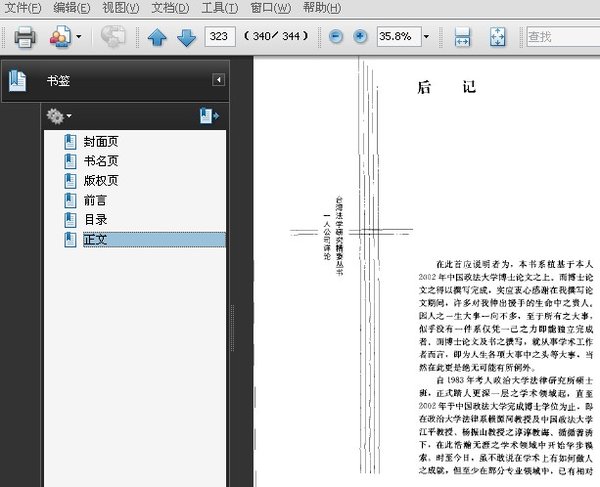Click the zoom in plus button
Screen dimensions: 600x487
coord(360,37)
